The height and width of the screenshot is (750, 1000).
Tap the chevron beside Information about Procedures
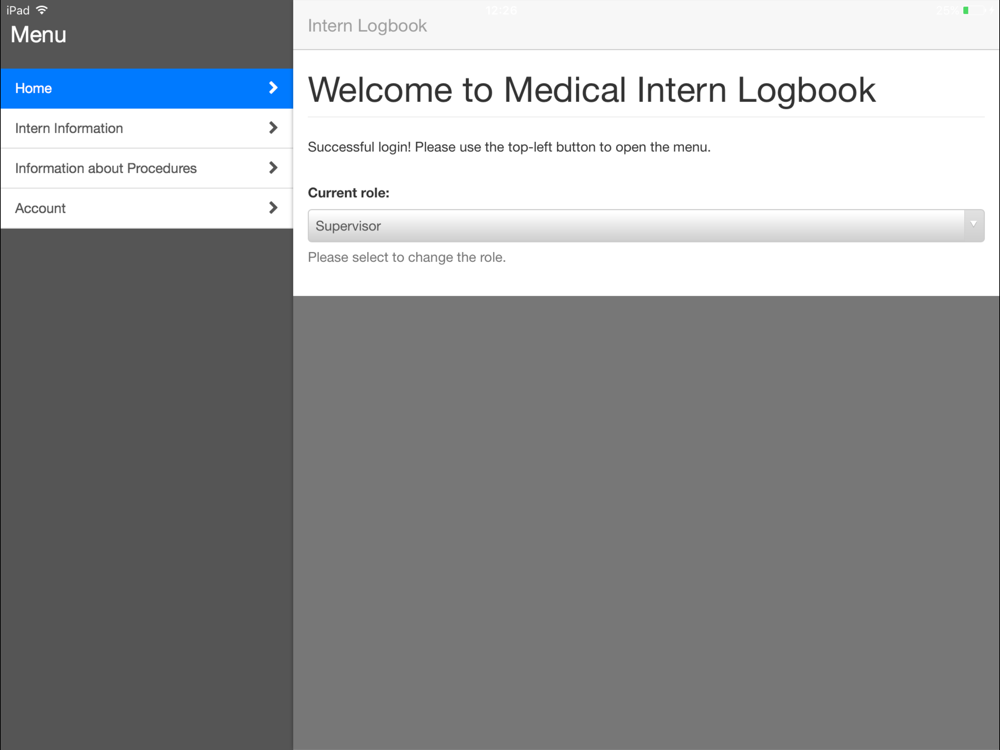273,168
